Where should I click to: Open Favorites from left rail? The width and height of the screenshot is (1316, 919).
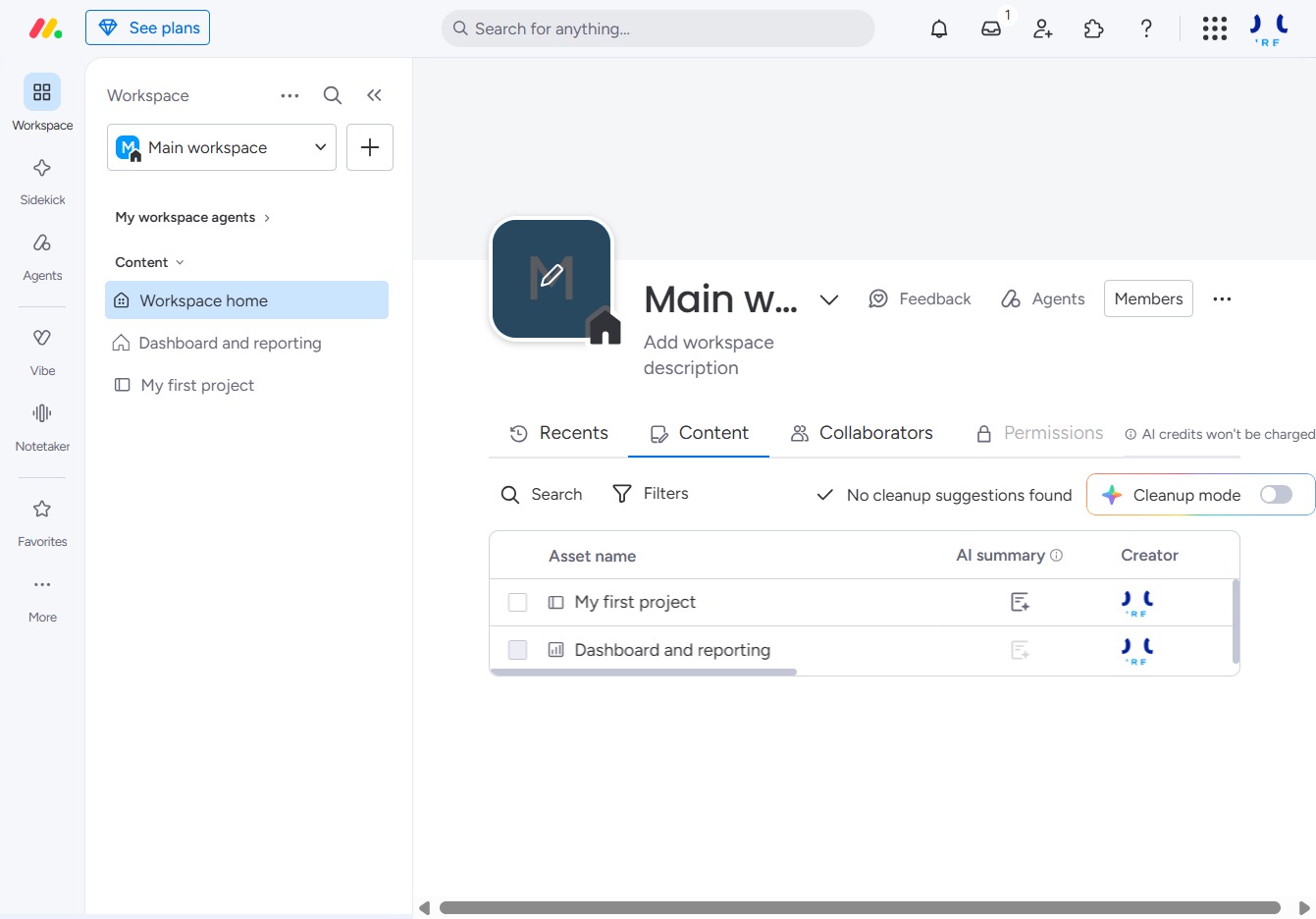click(42, 522)
